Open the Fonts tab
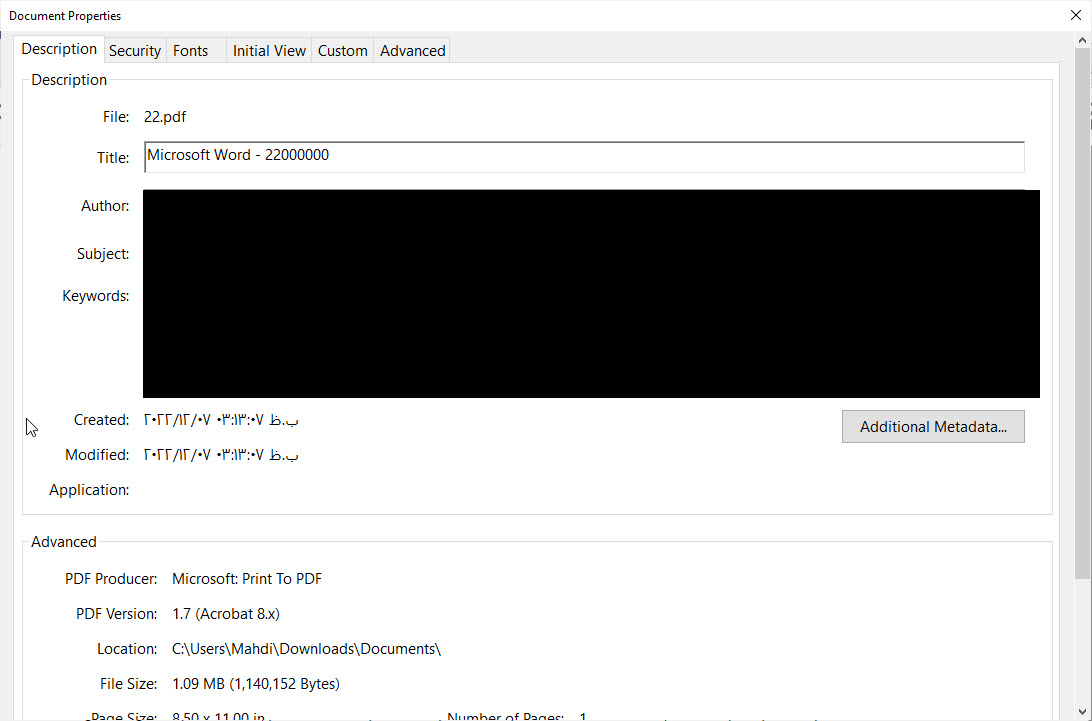Screen dimensions: 1092x721 [195, 51]
